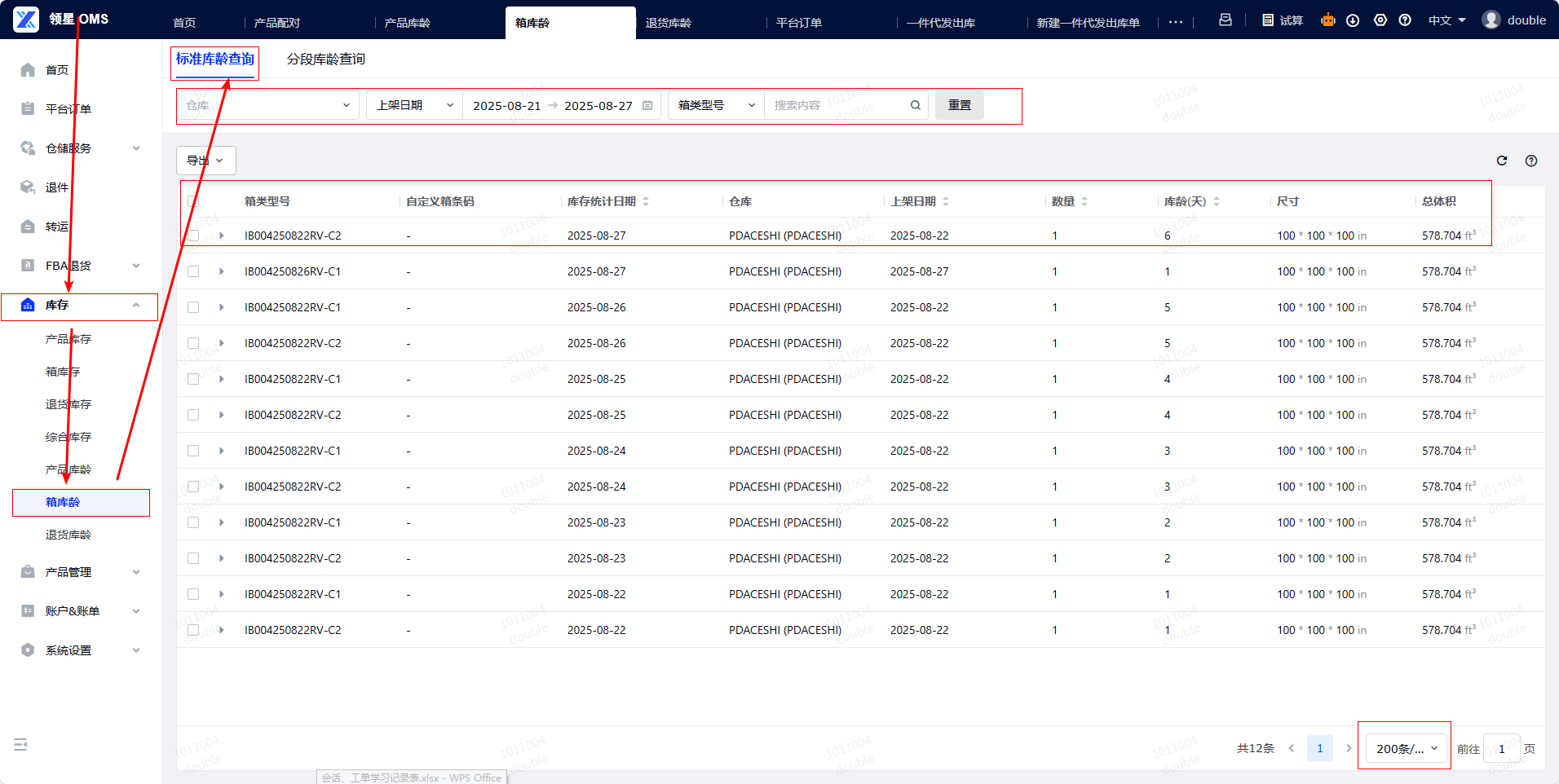Open 退货库龄 in the sidebar menu
This screenshot has height=784, width=1559.
(x=68, y=535)
